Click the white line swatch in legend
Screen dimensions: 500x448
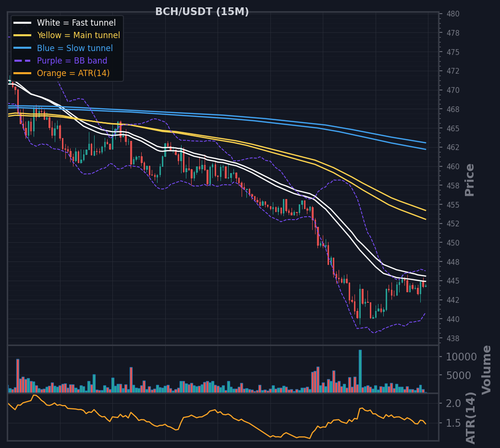tap(22, 23)
